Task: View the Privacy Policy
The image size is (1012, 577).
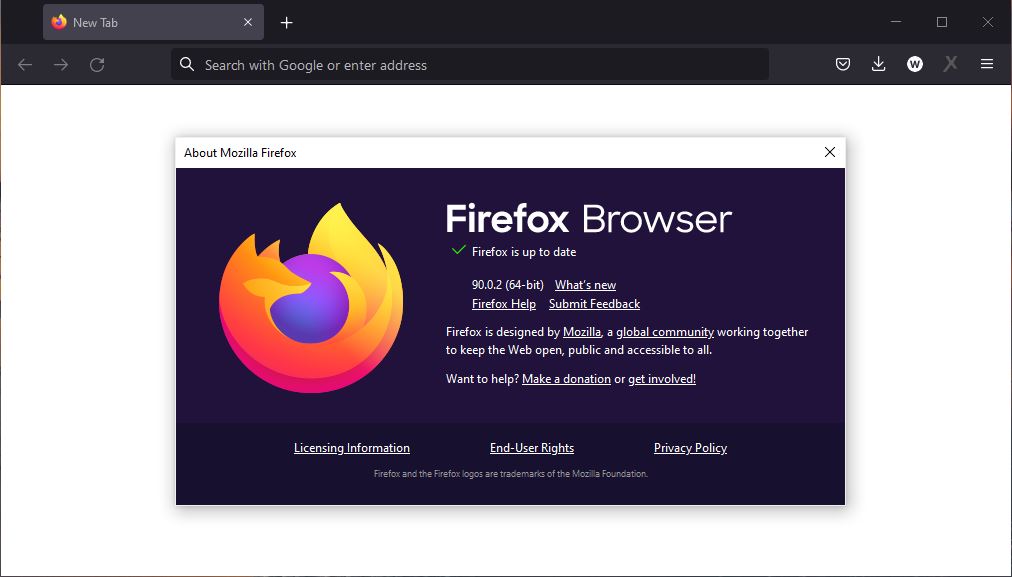Action: click(690, 447)
